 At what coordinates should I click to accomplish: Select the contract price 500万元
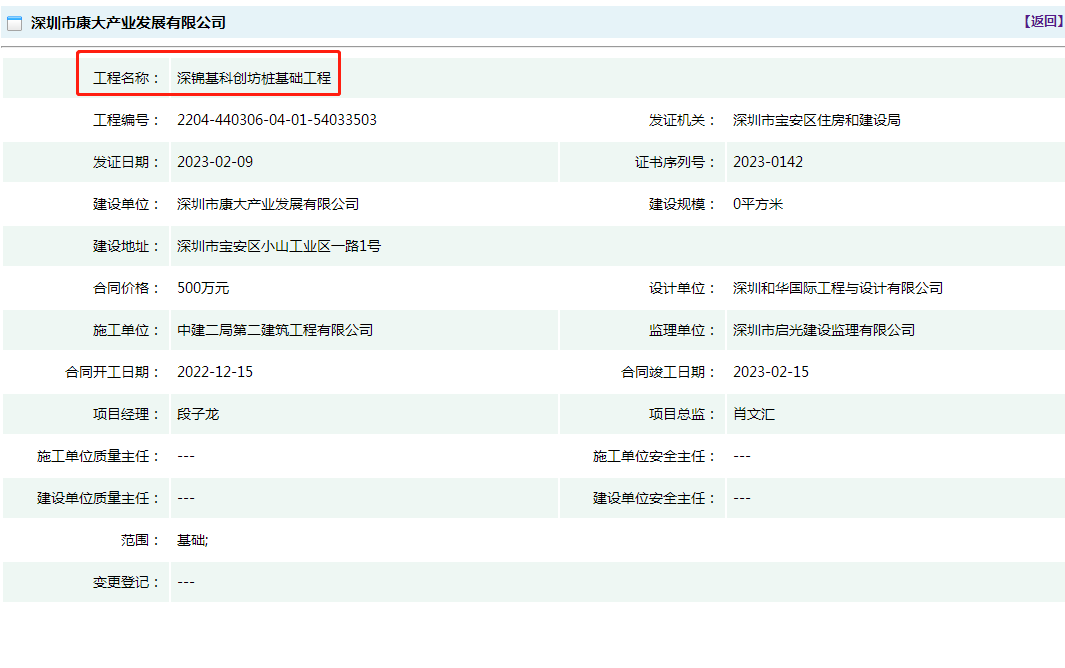pyautogui.click(x=203, y=288)
